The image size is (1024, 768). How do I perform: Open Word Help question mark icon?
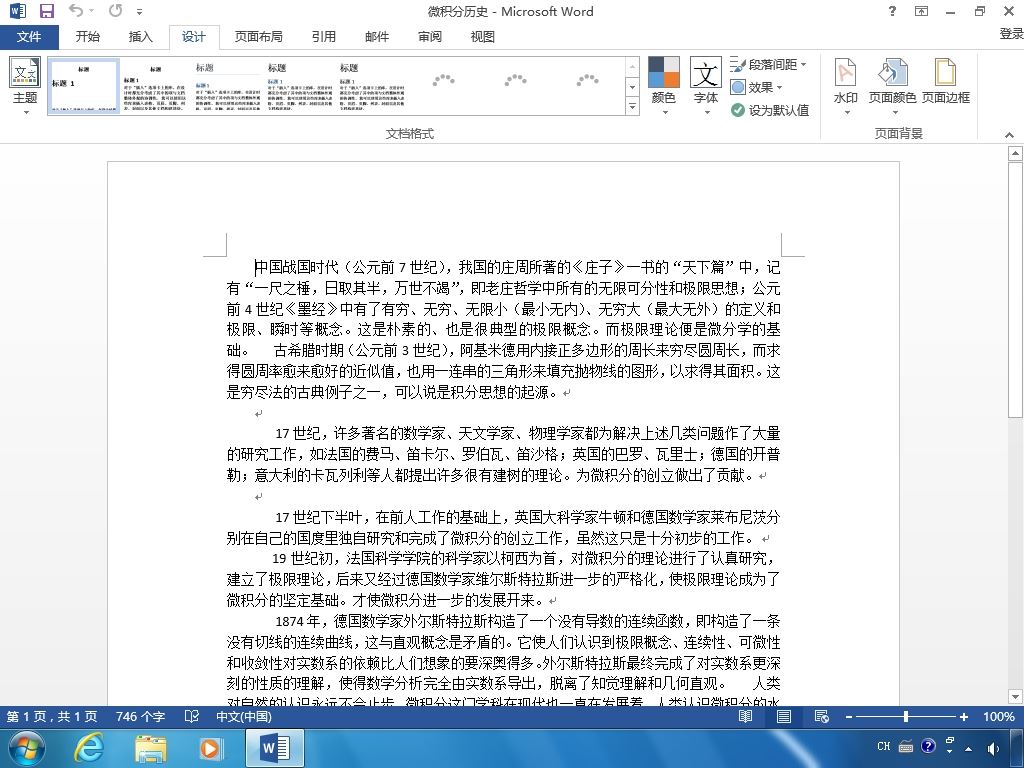[x=892, y=11]
